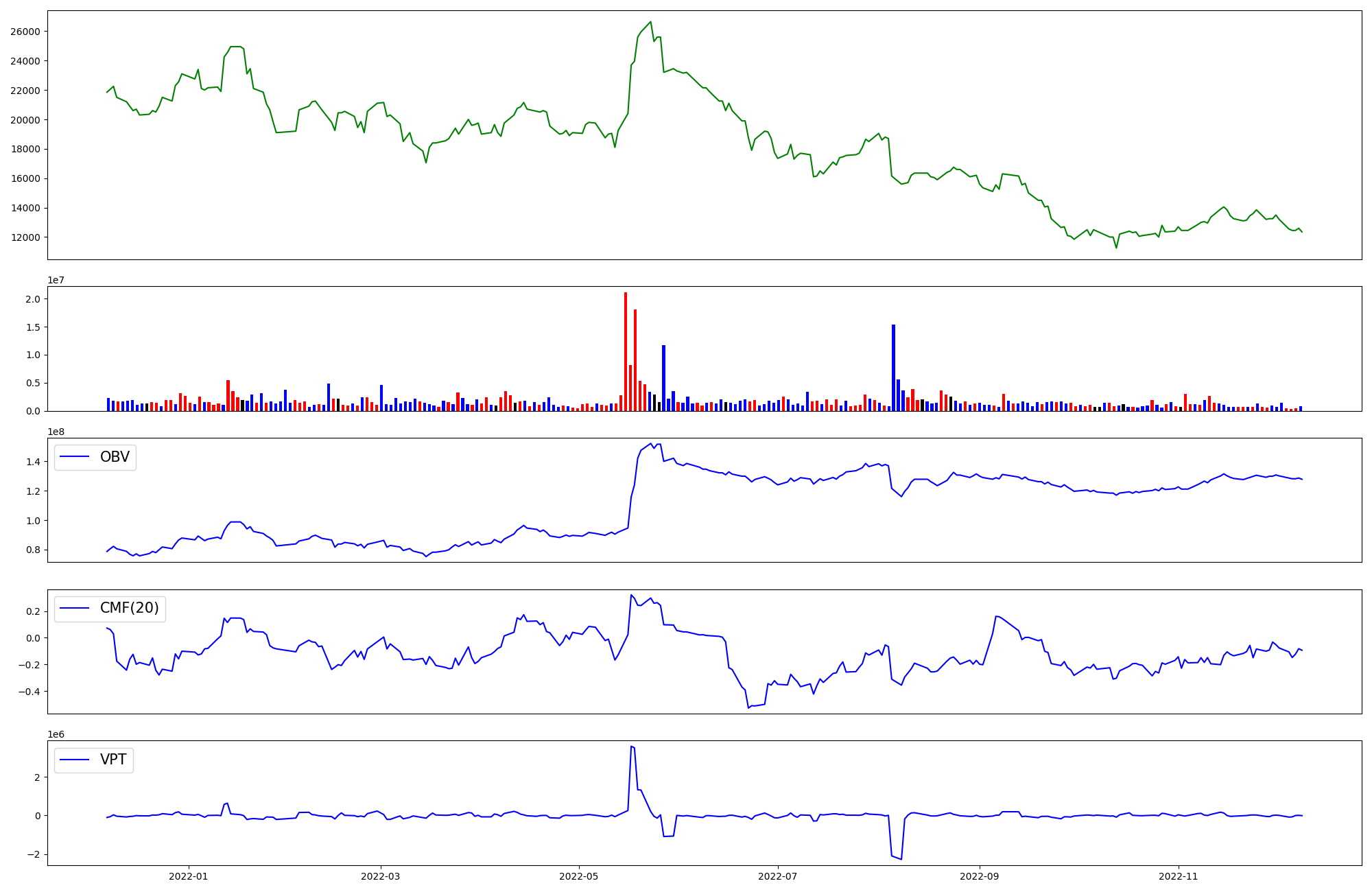Click the 2.0 tick on the volume axis

33,299
